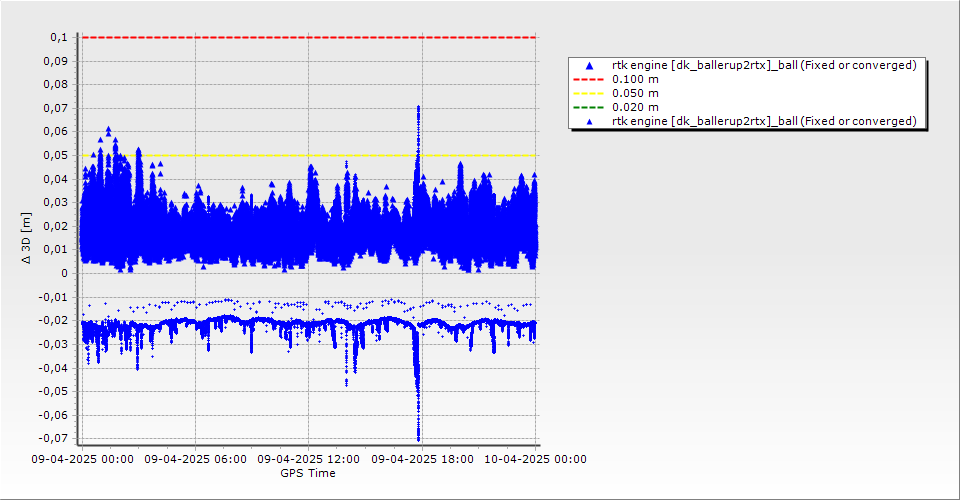Click the small blue triangle legend marker
The width and height of the screenshot is (960, 500).
point(588,121)
